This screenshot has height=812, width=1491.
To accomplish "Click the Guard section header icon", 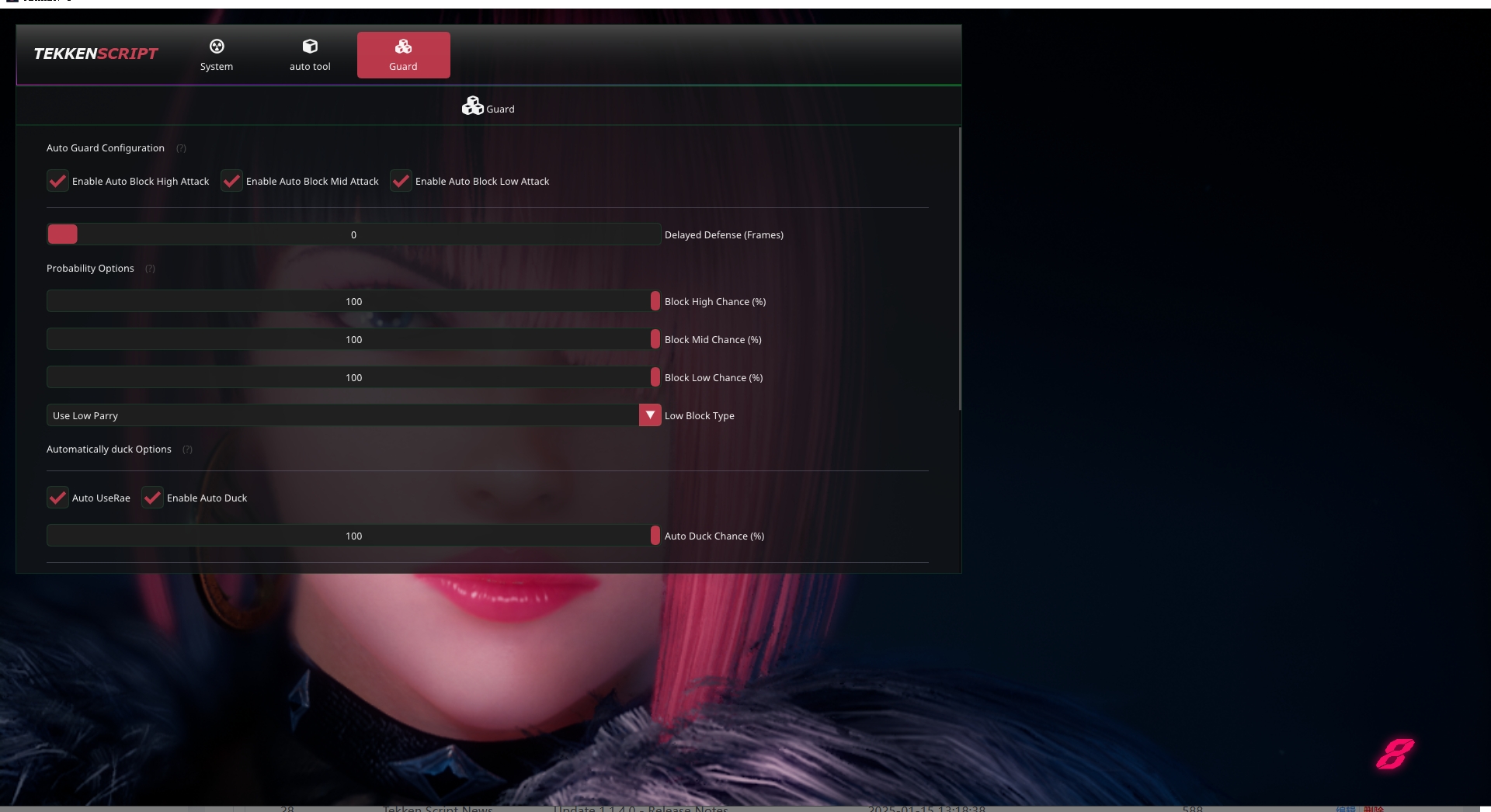I will [472, 106].
